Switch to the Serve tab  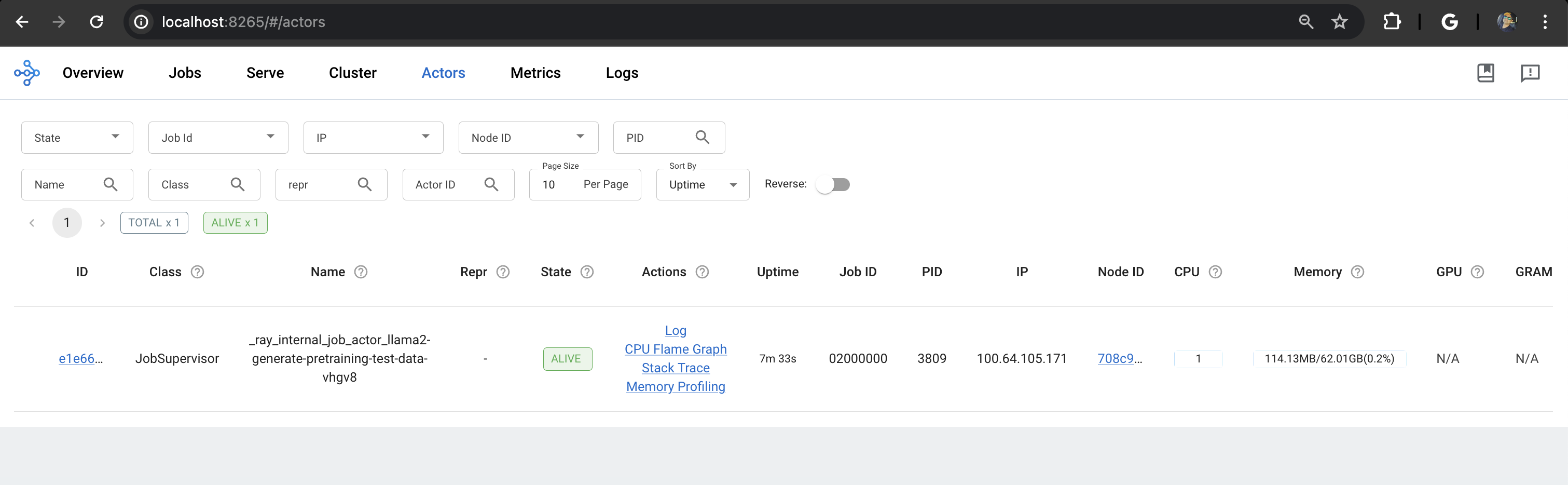point(265,73)
